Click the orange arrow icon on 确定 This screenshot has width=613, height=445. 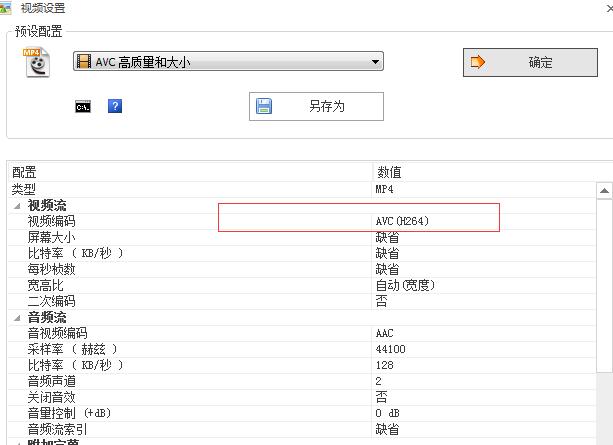tap(478, 62)
